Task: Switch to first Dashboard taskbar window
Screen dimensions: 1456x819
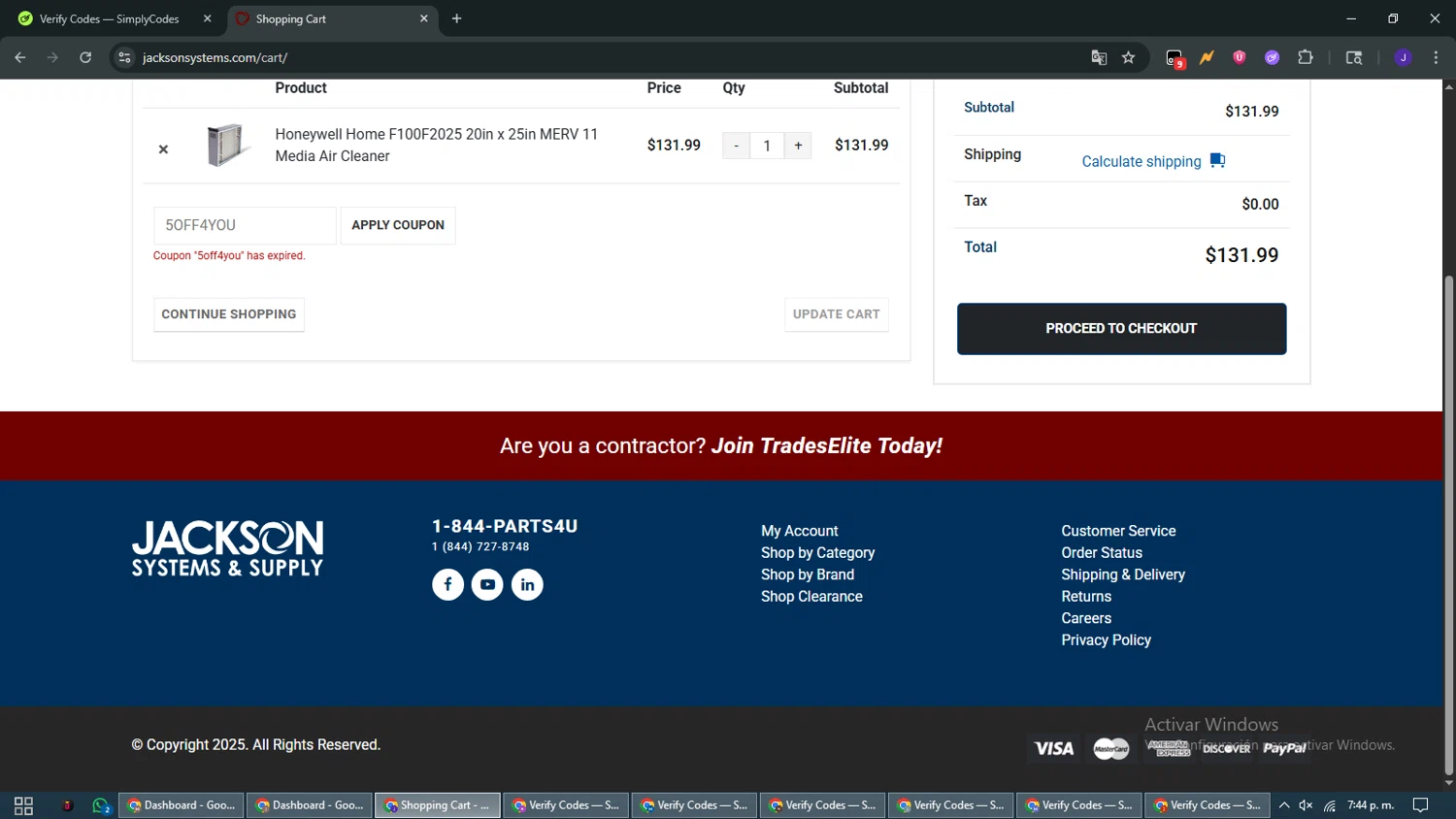Action: pyautogui.click(x=182, y=805)
